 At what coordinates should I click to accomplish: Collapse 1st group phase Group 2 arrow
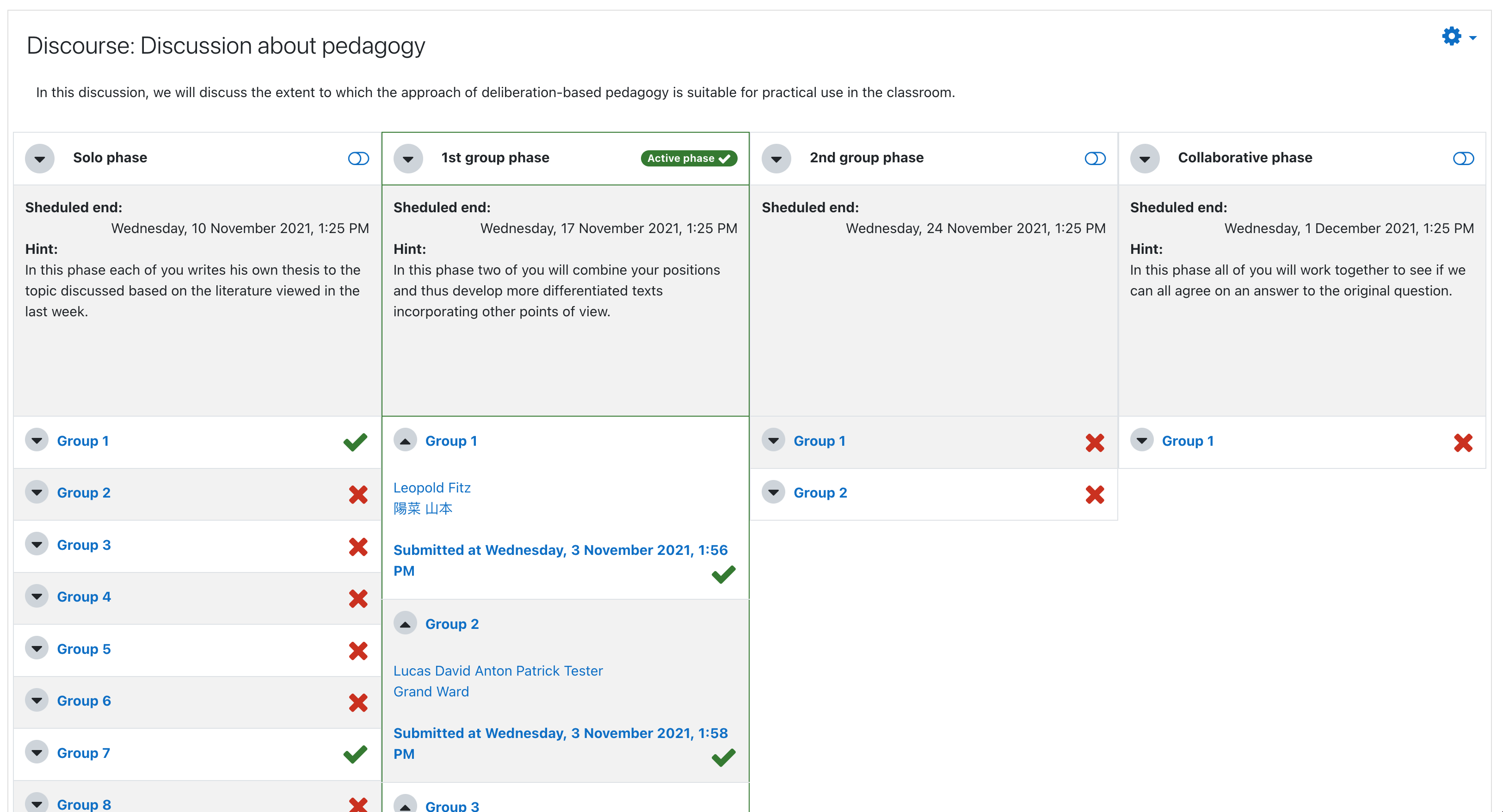pyautogui.click(x=405, y=623)
